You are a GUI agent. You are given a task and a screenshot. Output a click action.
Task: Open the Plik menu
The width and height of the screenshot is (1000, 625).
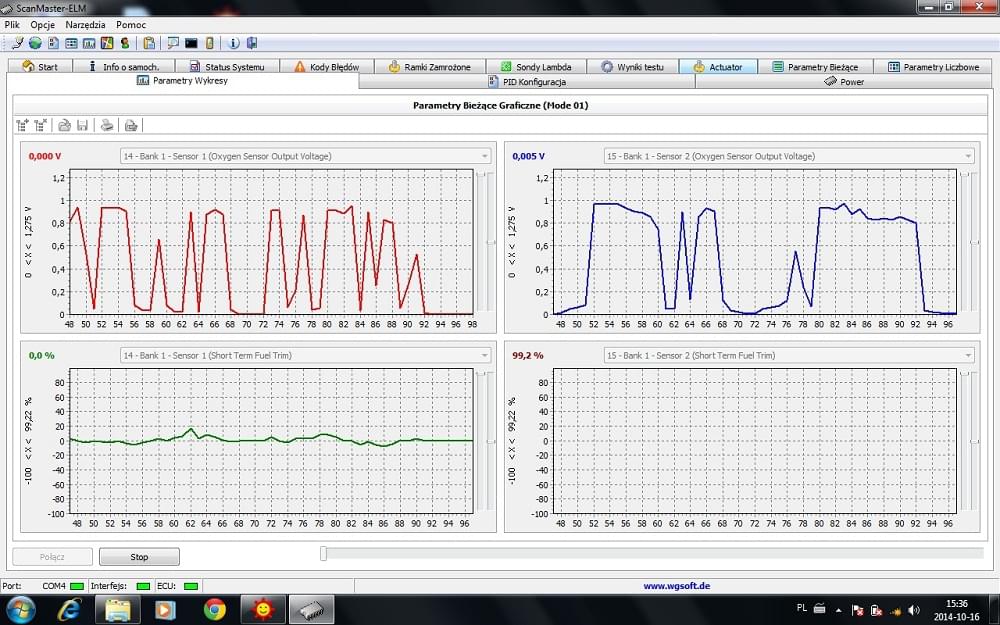[12, 25]
